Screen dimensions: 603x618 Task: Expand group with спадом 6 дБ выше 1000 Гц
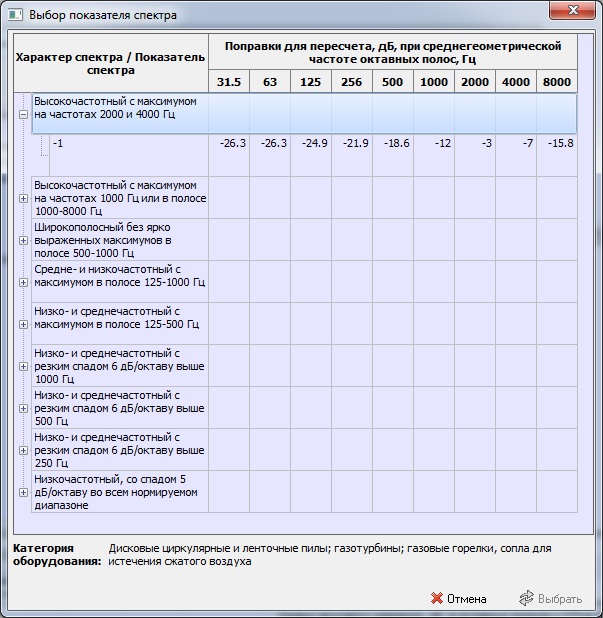[23, 366]
